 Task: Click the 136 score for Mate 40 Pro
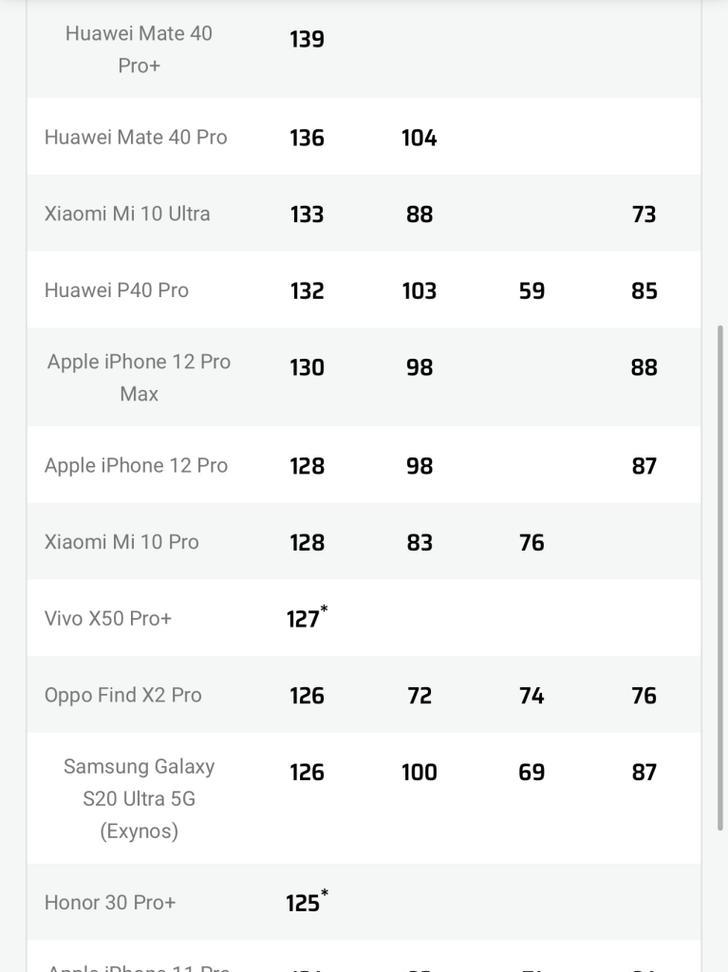click(307, 138)
